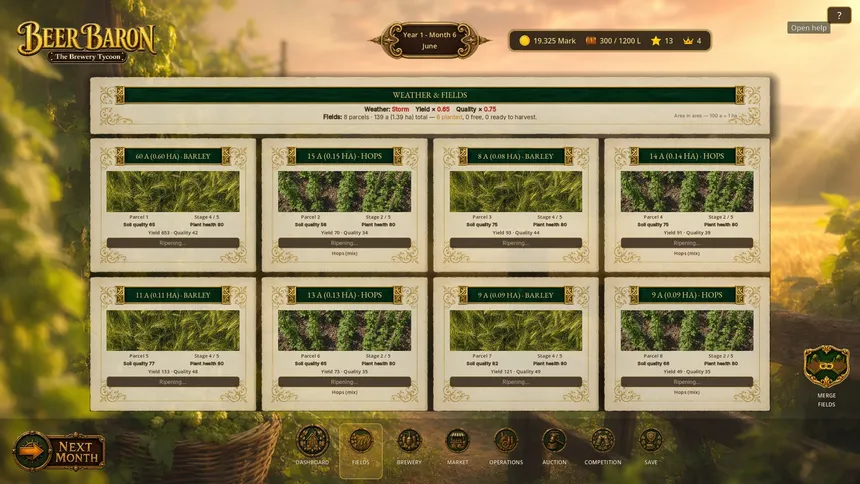Click the '8 A (0.08 HA) · Barley' title
860x484 pixels.
coord(516,156)
